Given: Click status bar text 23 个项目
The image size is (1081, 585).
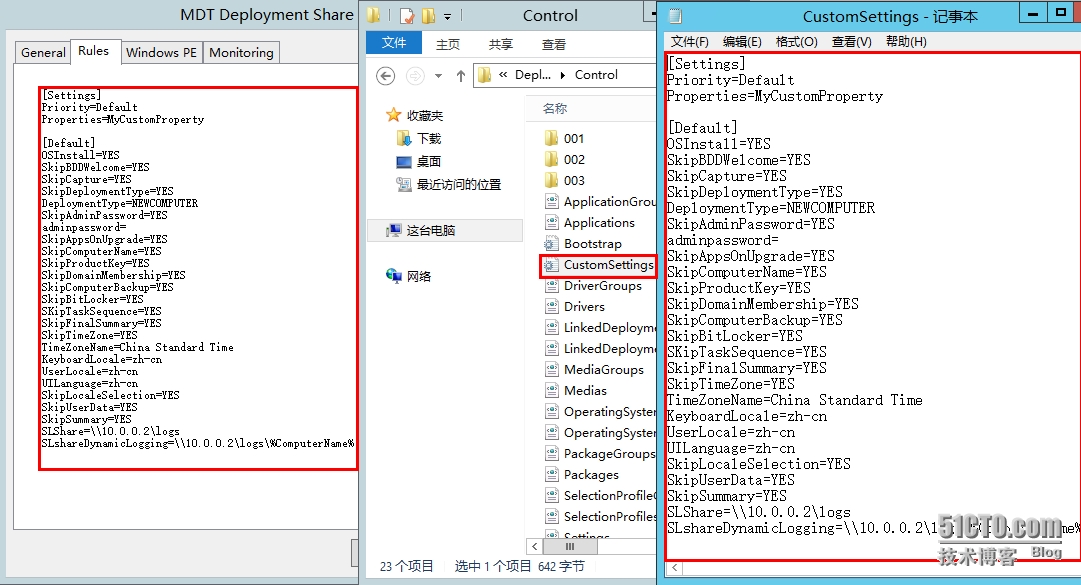Looking at the screenshot, I should (x=406, y=566).
